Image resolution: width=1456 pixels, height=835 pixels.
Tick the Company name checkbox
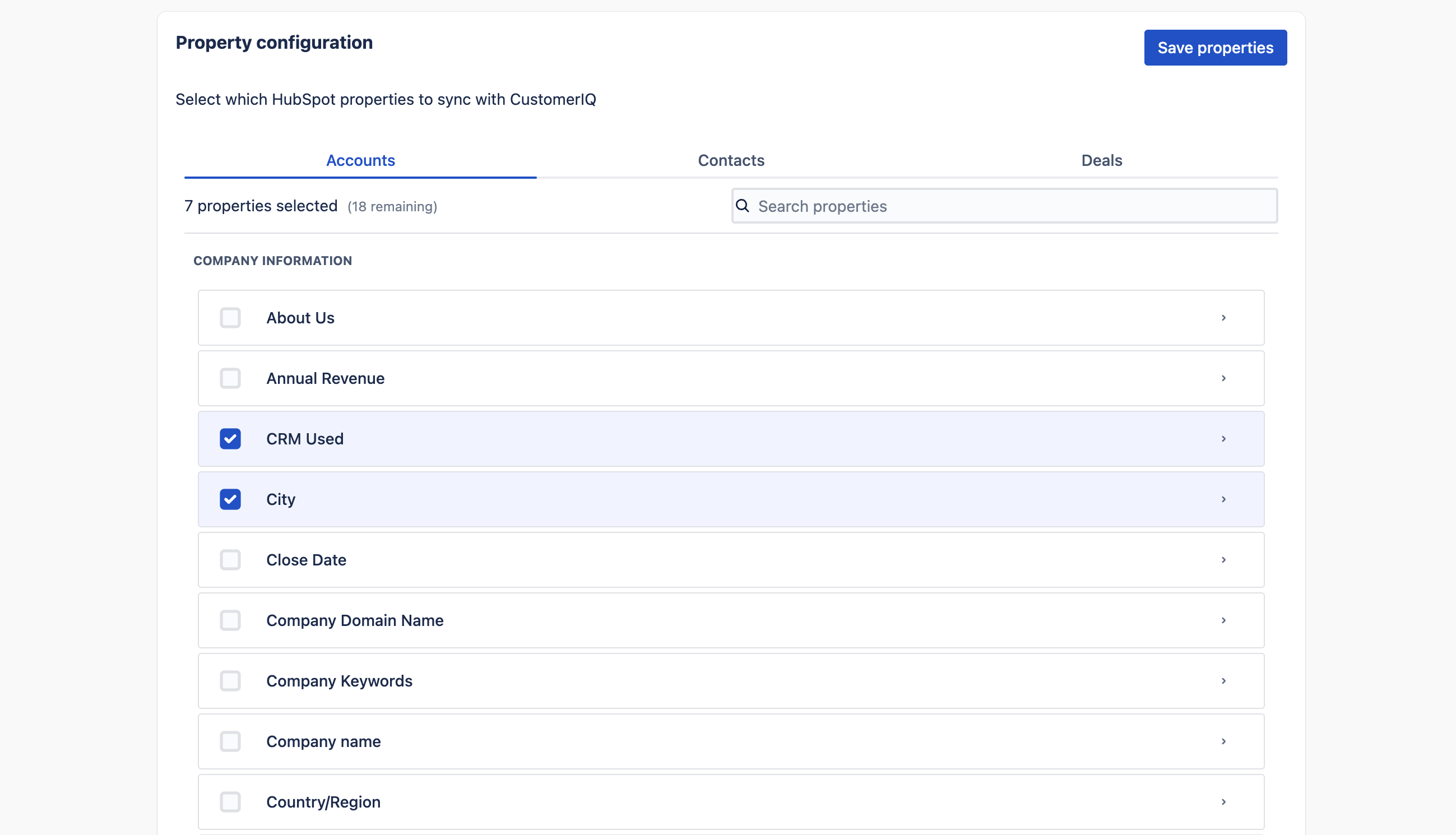[x=230, y=741]
